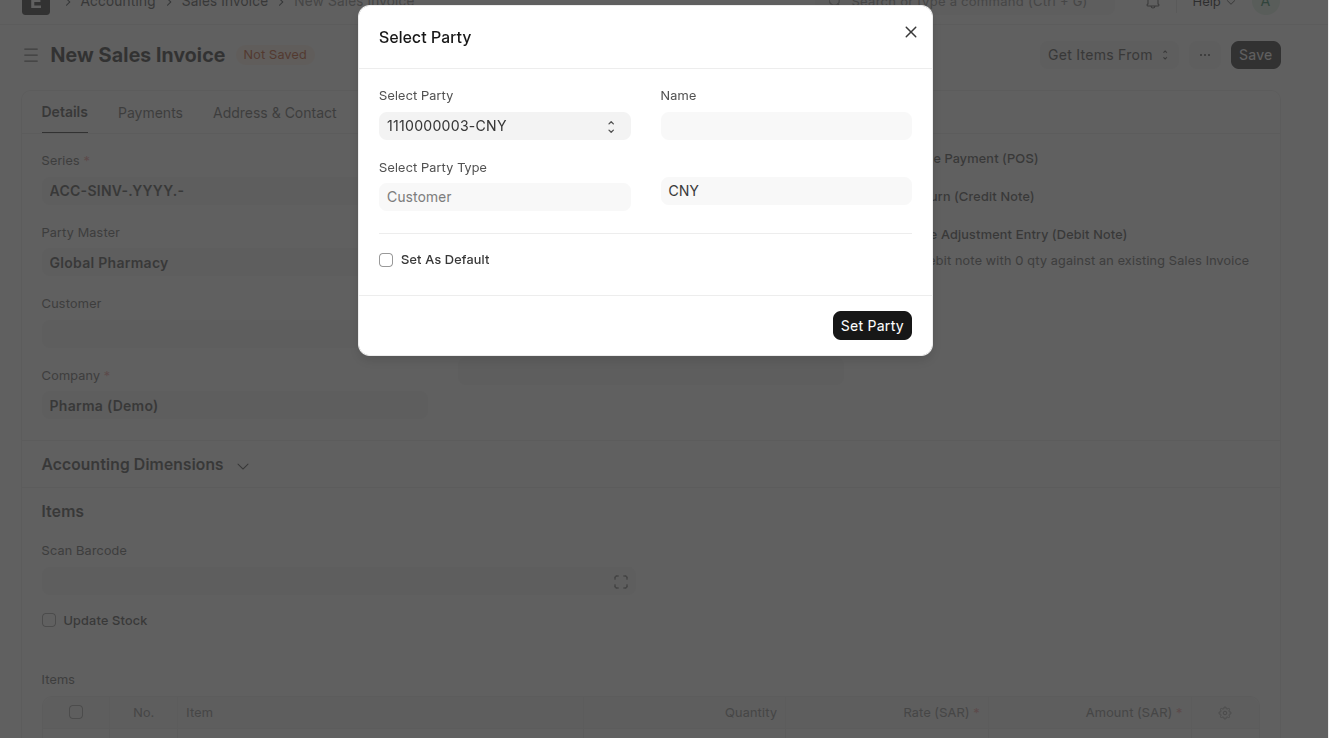Viewport: 1329px width, 738px height.
Task: Switch to the Payments tab
Action: click(150, 113)
